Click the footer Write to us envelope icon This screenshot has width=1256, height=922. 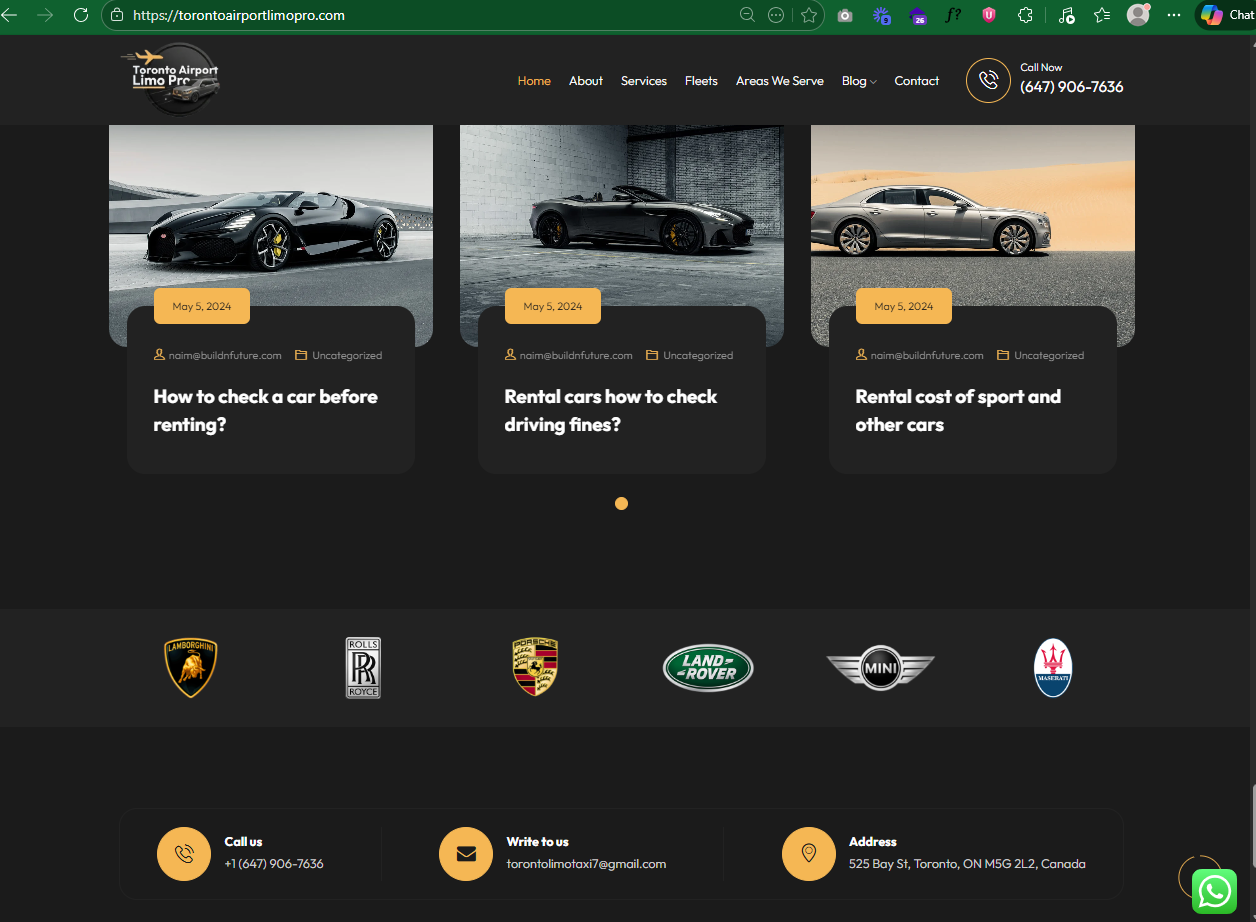[466, 854]
